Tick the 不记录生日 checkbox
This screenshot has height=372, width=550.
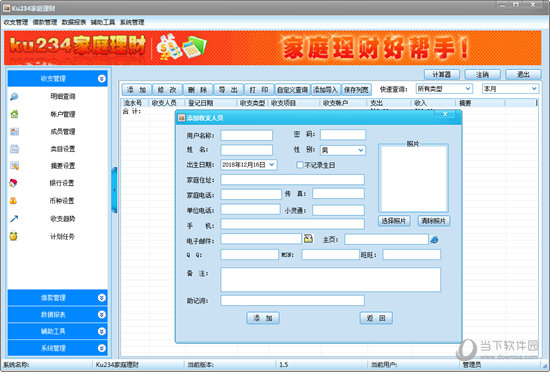[300, 165]
